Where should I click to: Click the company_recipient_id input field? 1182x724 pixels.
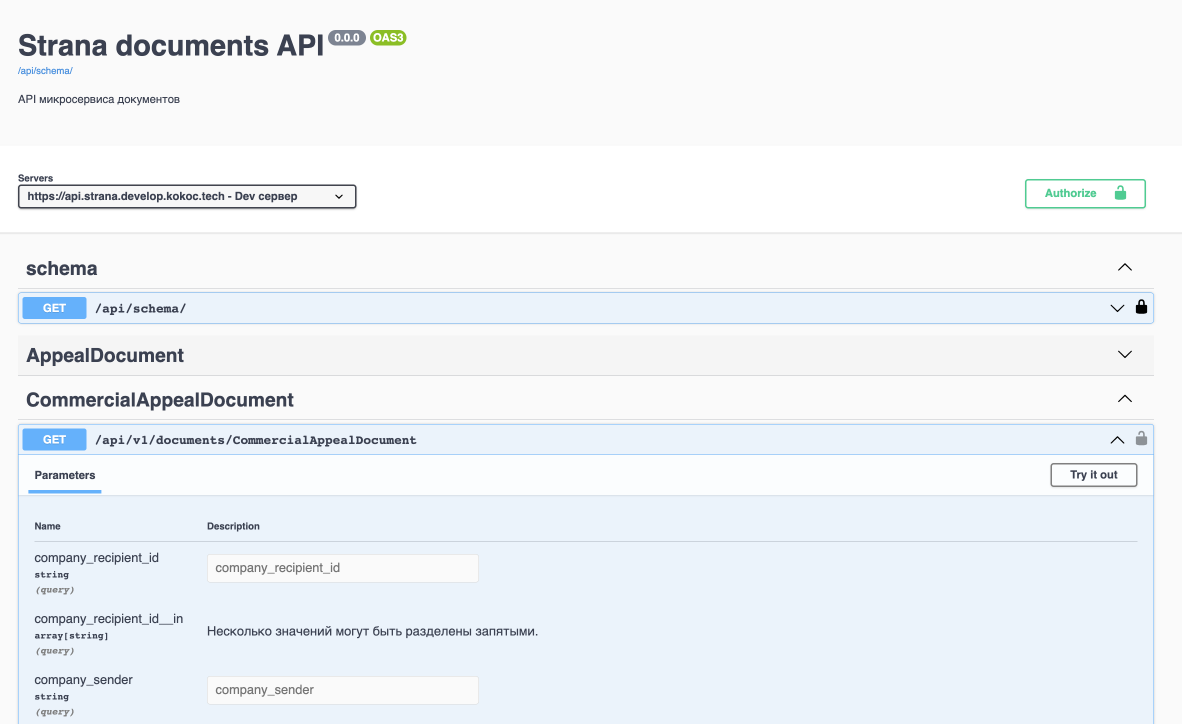point(342,568)
